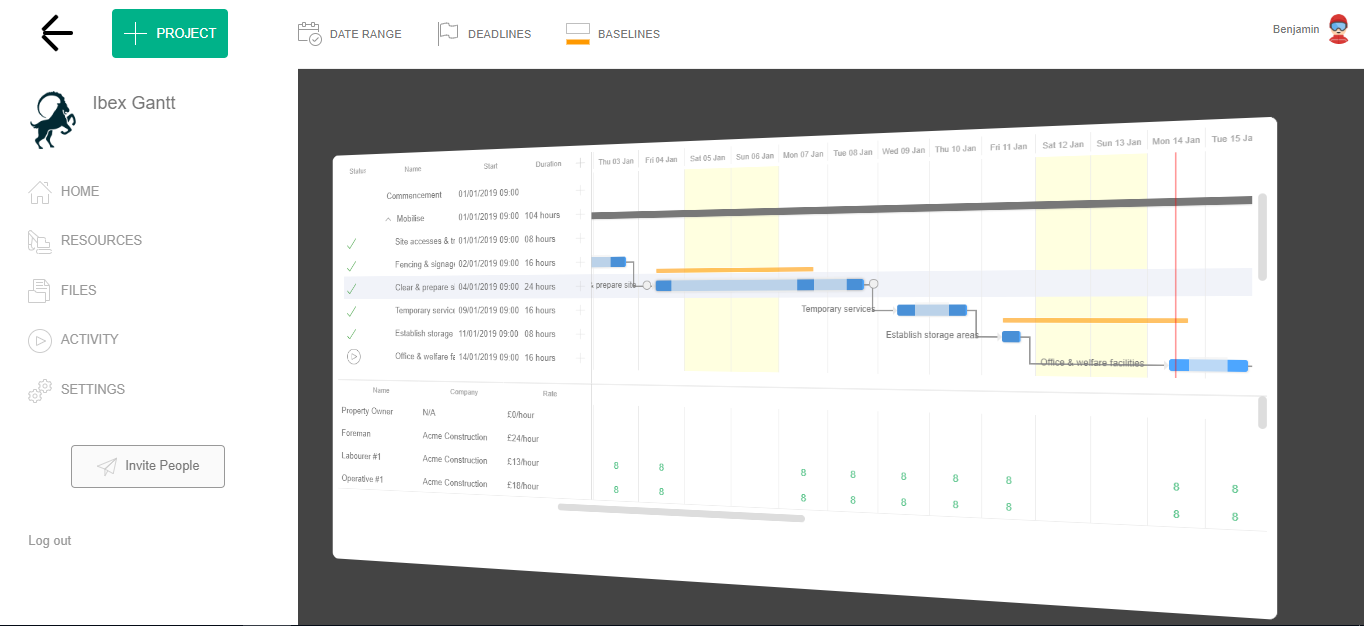Screen dimensions: 1364x626
Task: Toggle the status tick for Establish storage
Action: (x=351, y=333)
